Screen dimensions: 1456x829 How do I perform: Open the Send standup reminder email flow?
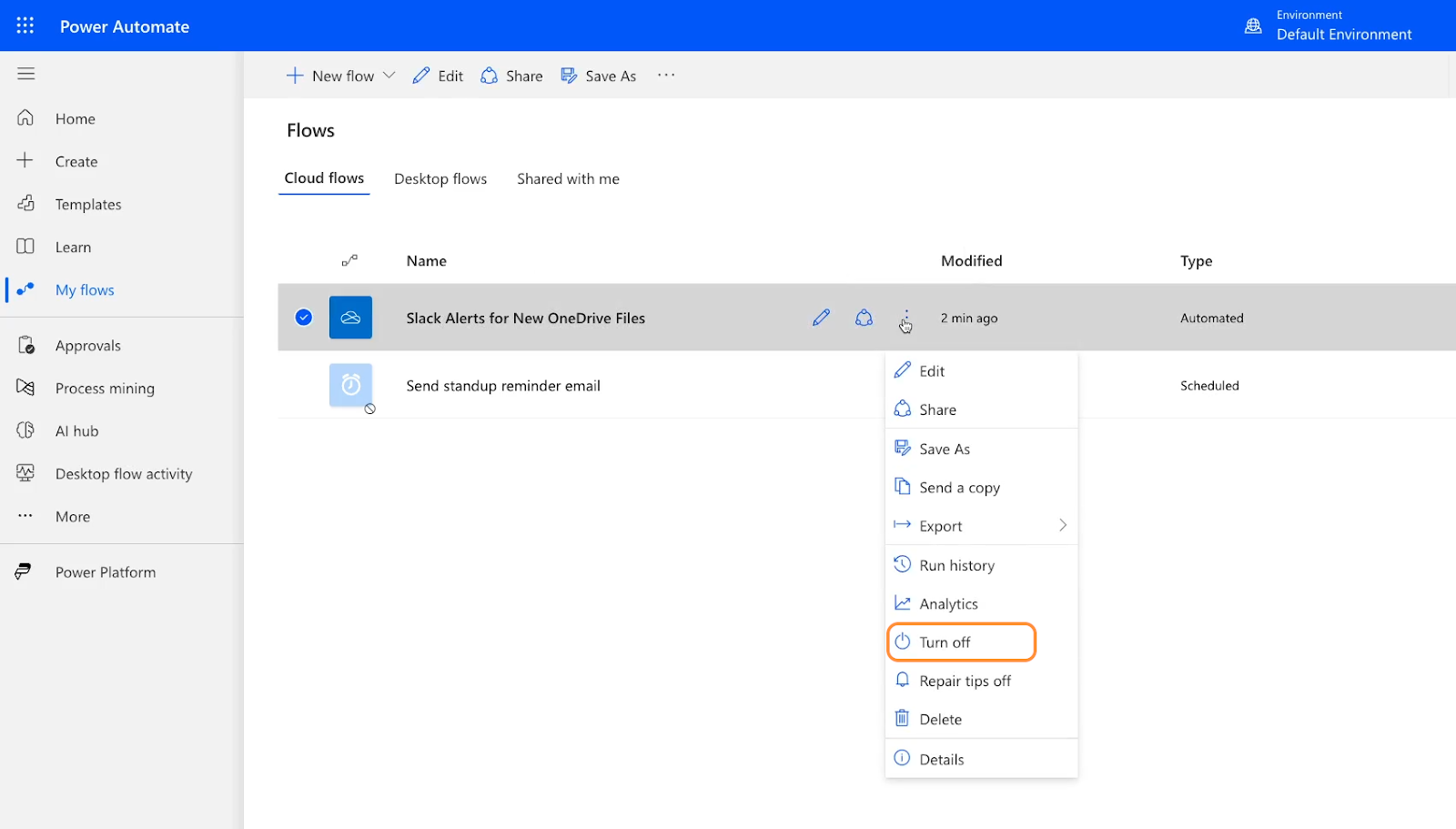coord(503,386)
